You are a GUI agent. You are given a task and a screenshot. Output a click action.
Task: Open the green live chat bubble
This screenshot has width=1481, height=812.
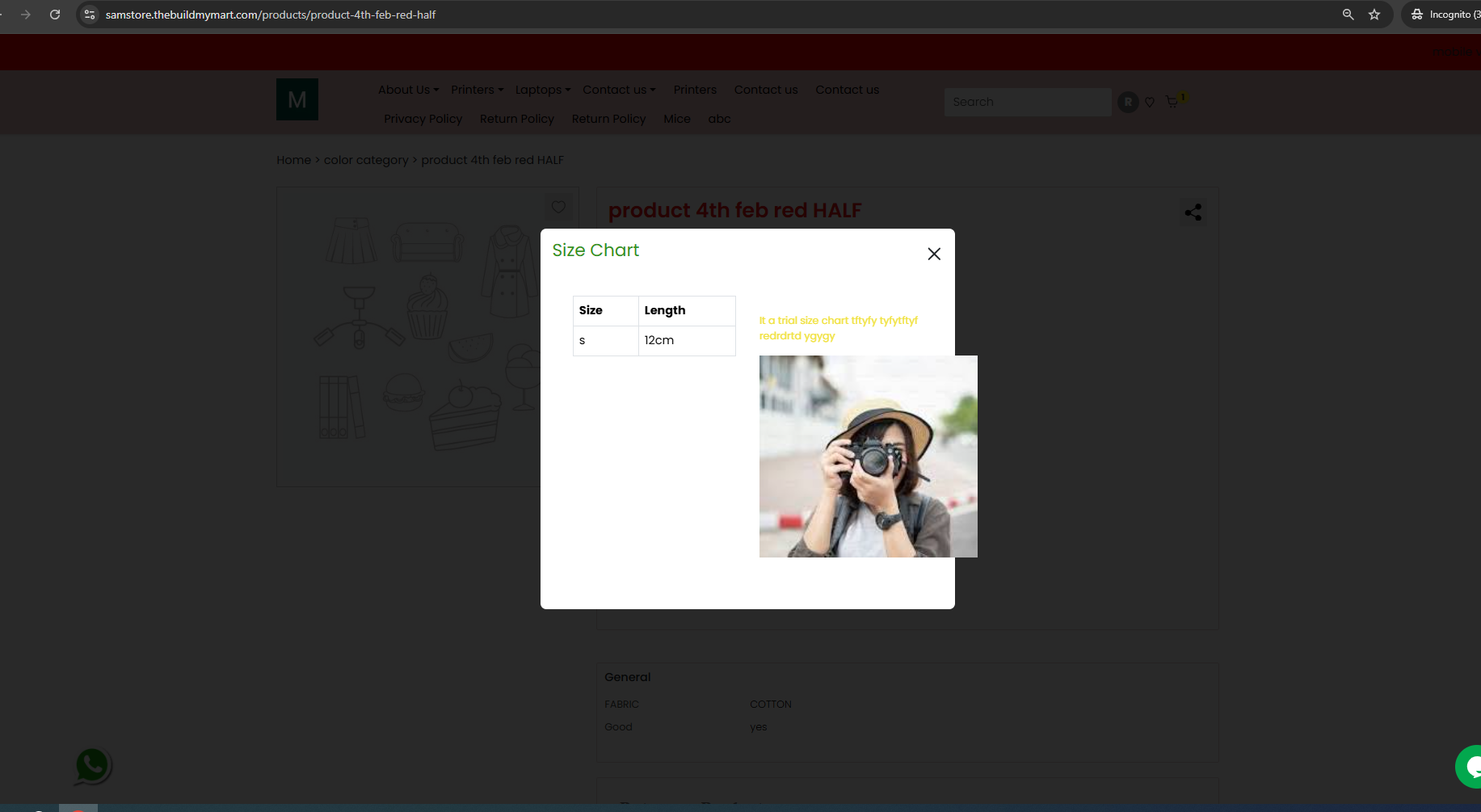(x=1469, y=766)
